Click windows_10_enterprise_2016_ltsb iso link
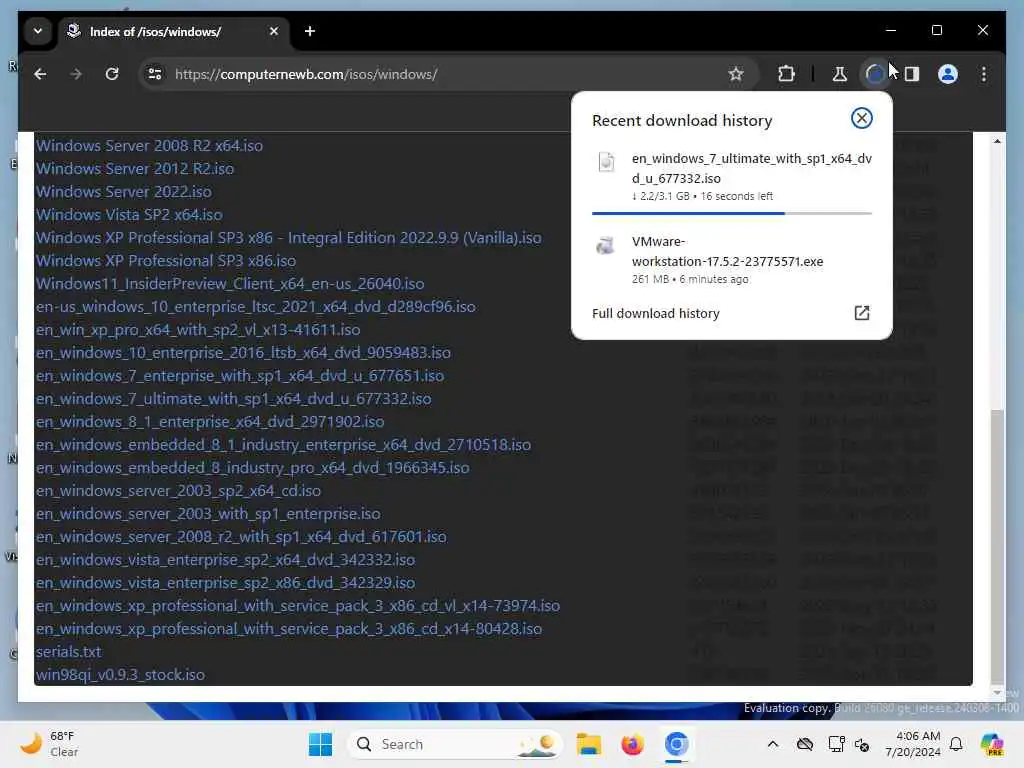This screenshot has height=768, width=1024. click(x=243, y=353)
